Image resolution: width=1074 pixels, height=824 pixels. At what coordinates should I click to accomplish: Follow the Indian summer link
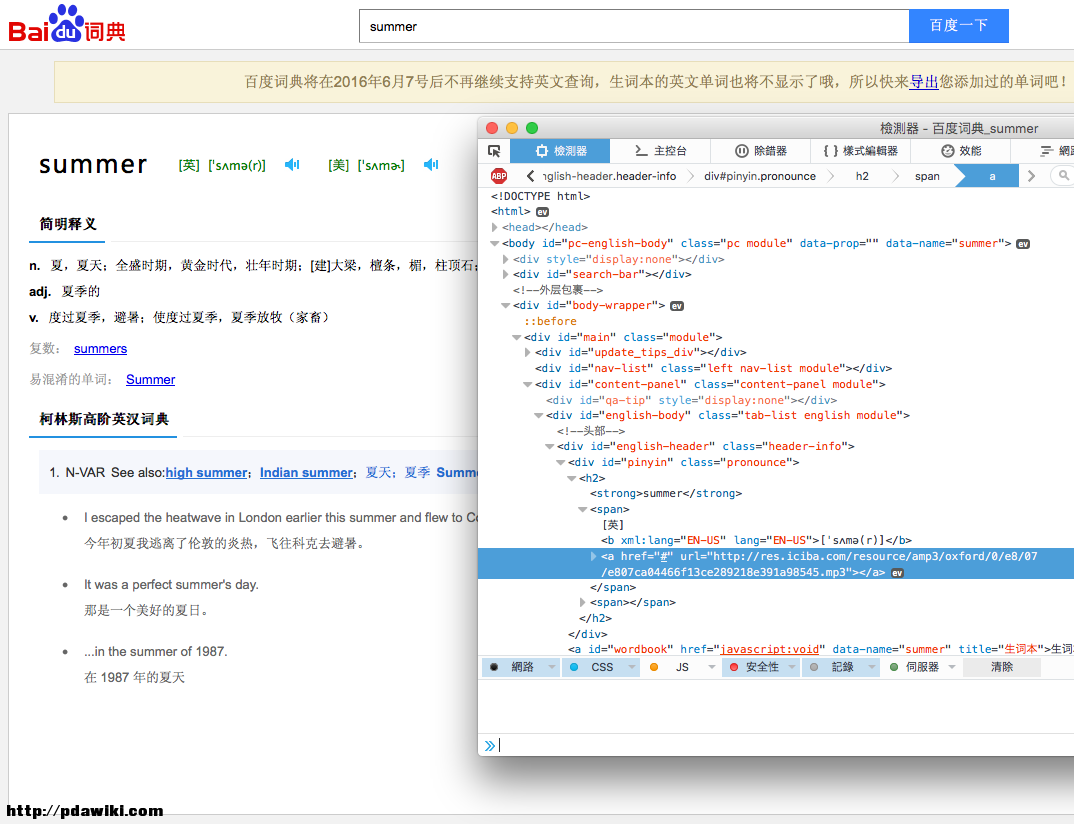click(306, 473)
